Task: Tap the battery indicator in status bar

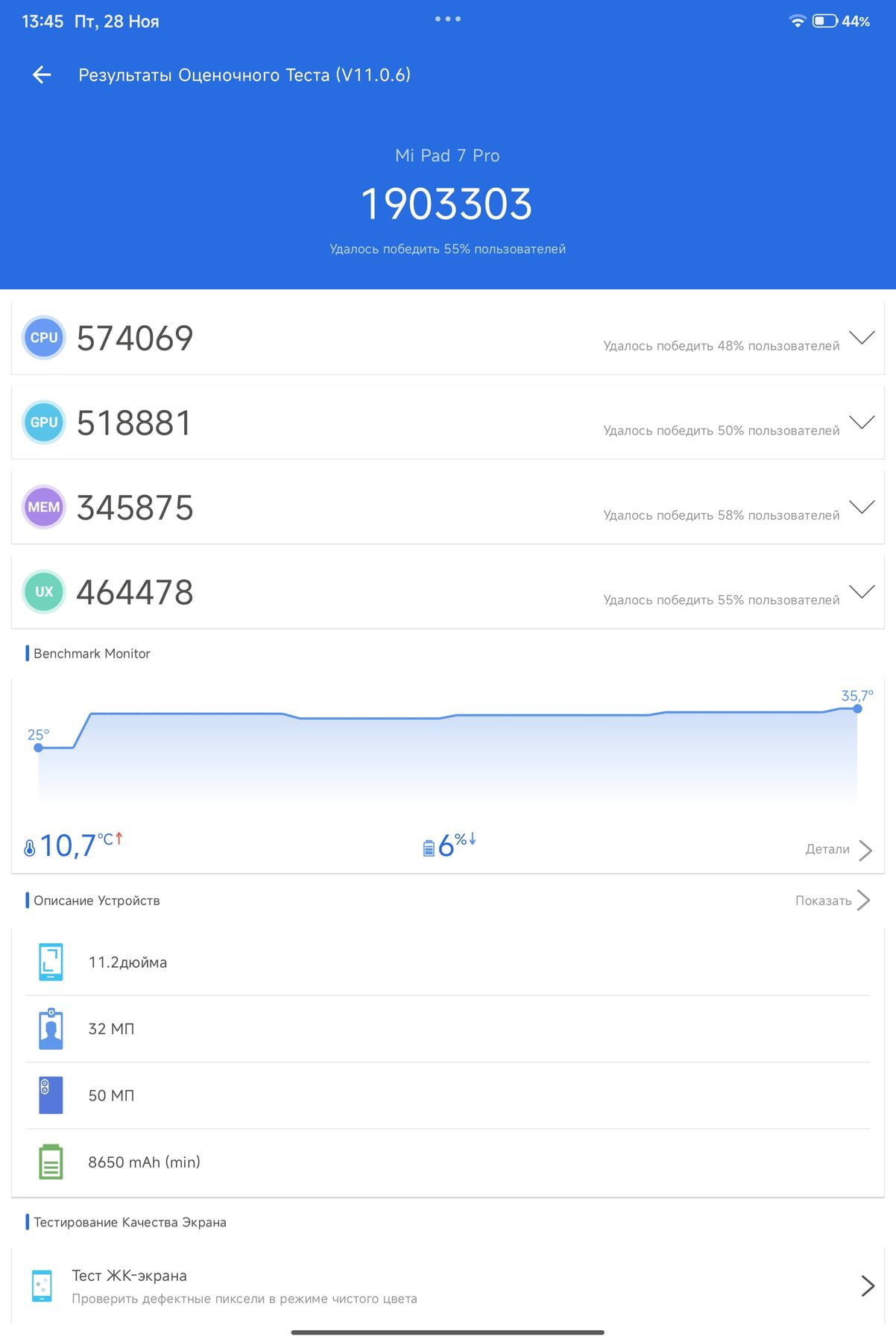Action: 825,21
